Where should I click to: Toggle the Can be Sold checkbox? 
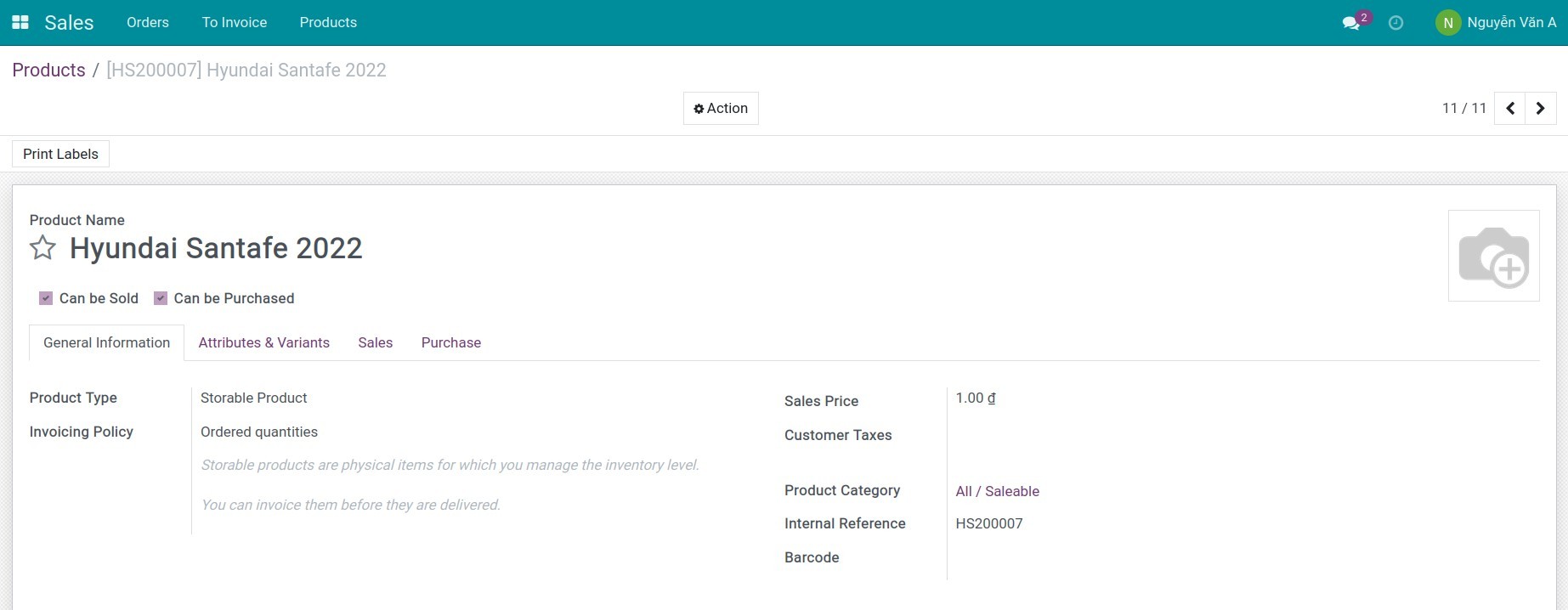pyautogui.click(x=46, y=298)
